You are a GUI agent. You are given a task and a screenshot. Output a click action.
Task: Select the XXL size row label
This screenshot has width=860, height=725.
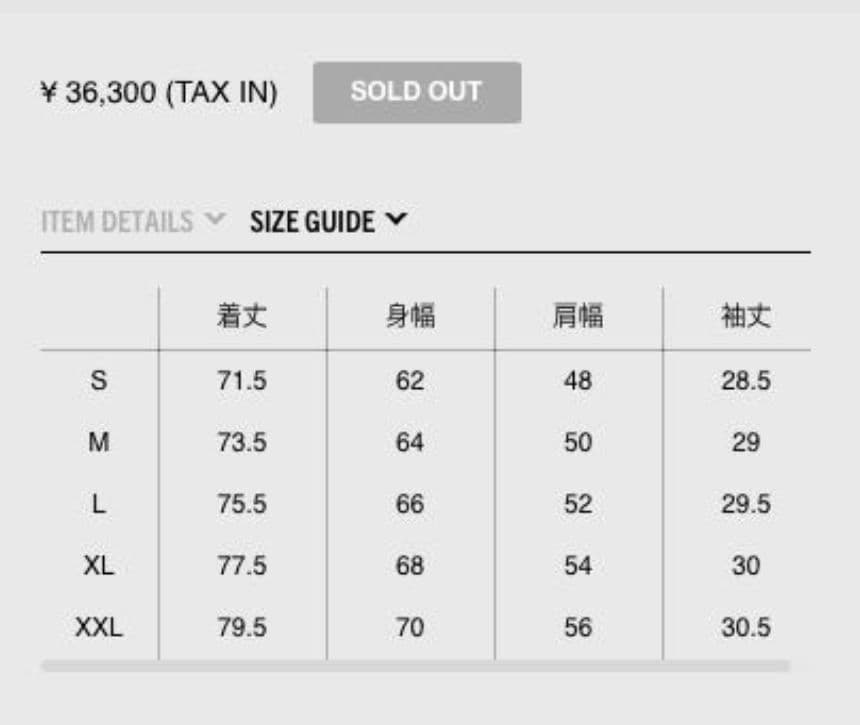99,628
